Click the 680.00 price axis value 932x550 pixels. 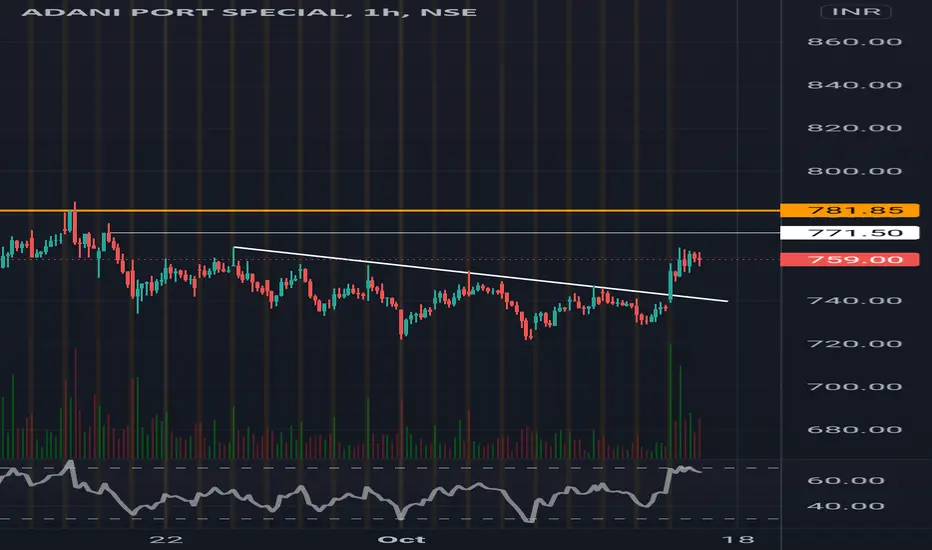pos(854,429)
